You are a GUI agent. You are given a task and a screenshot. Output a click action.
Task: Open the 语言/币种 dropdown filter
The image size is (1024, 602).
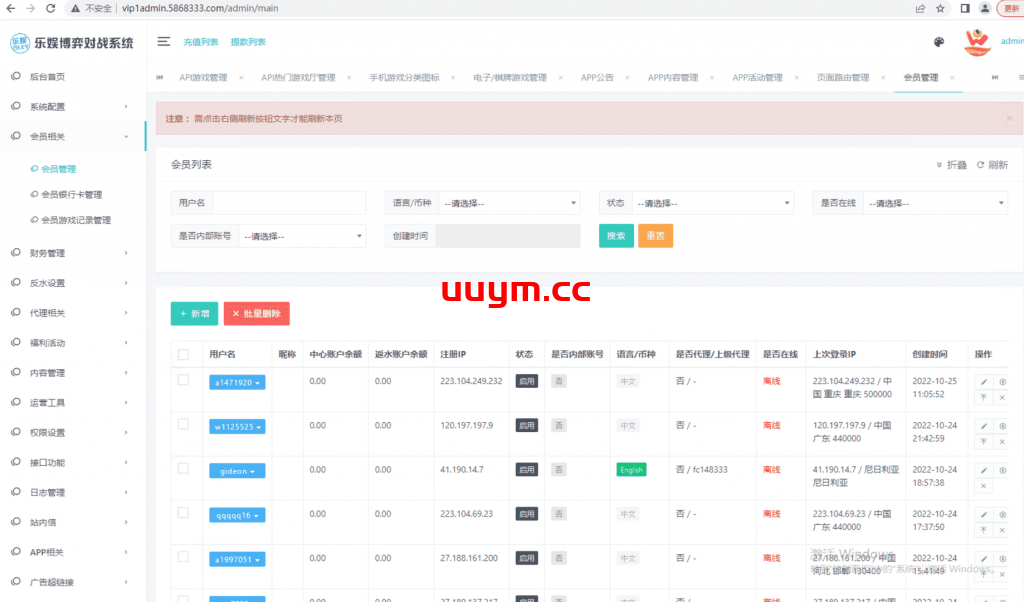(510, 203)
